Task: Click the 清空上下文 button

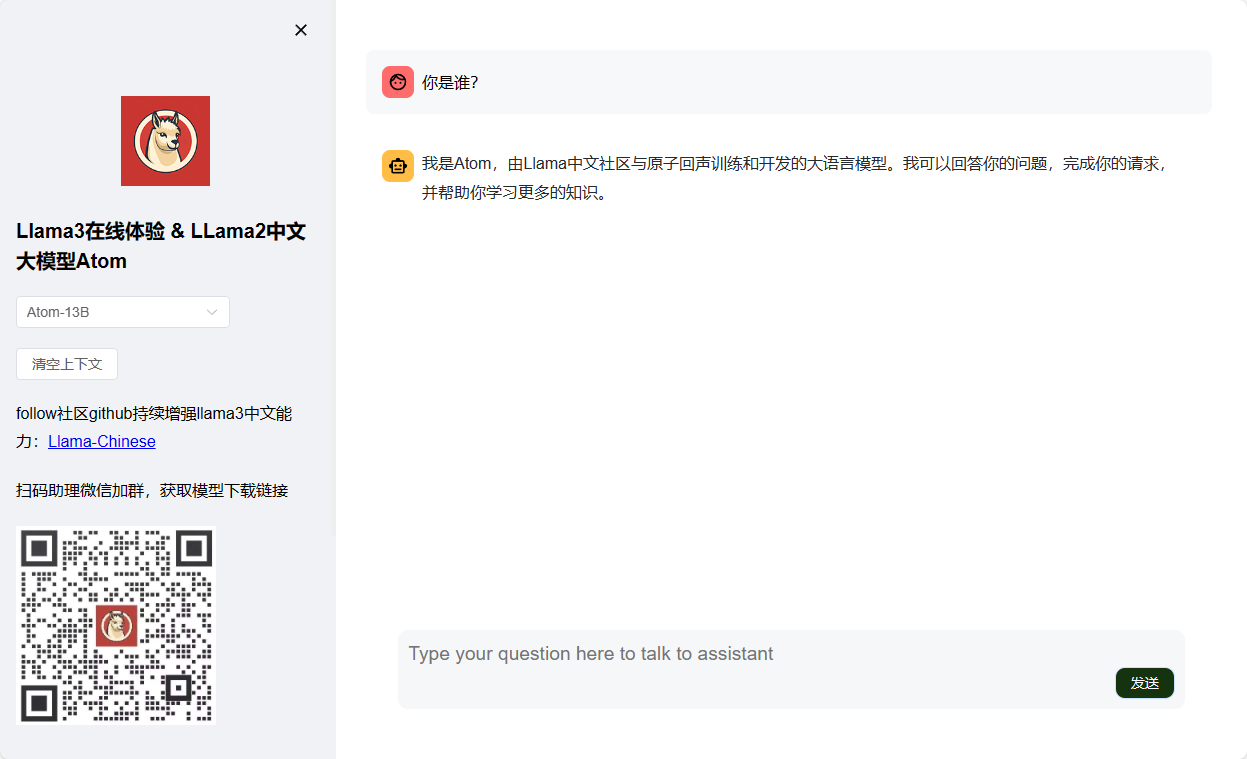Action: [x=66, y=364]
